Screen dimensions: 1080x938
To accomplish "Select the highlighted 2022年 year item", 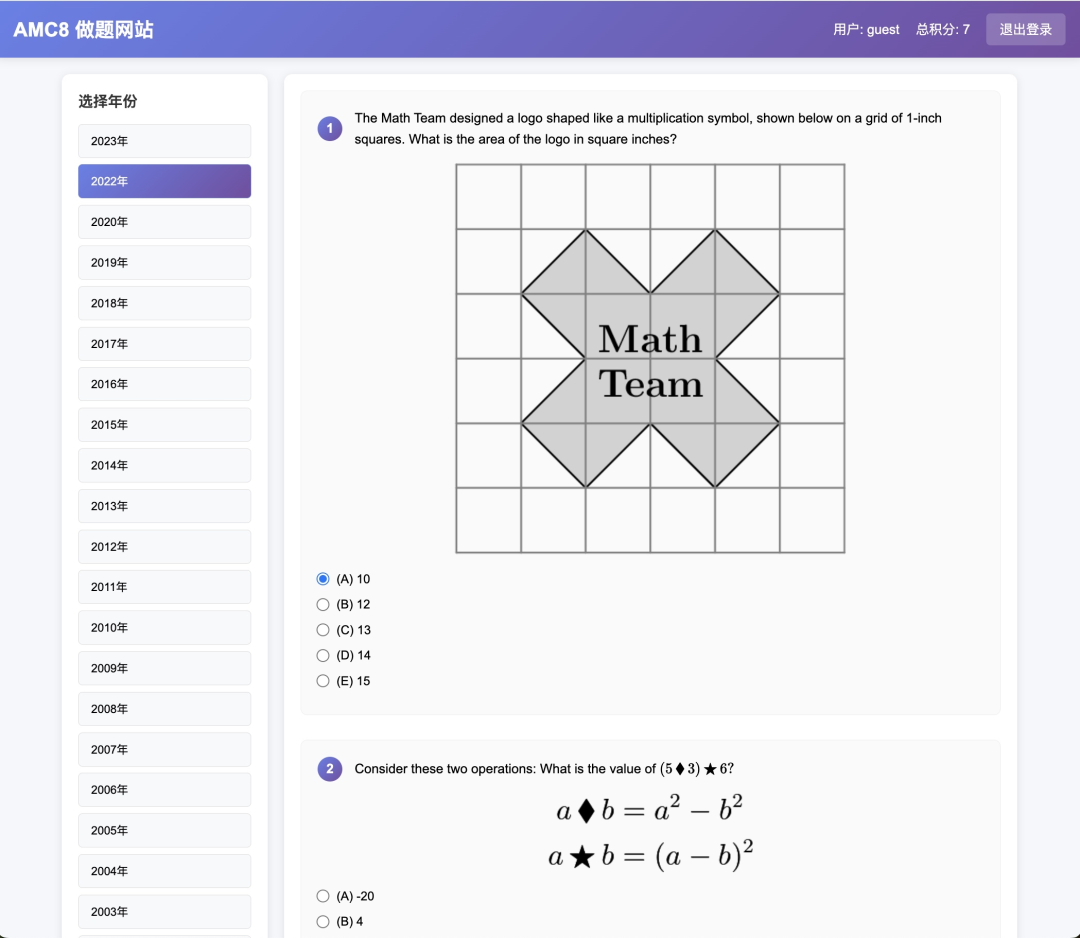I will click(x=164, y=181).
